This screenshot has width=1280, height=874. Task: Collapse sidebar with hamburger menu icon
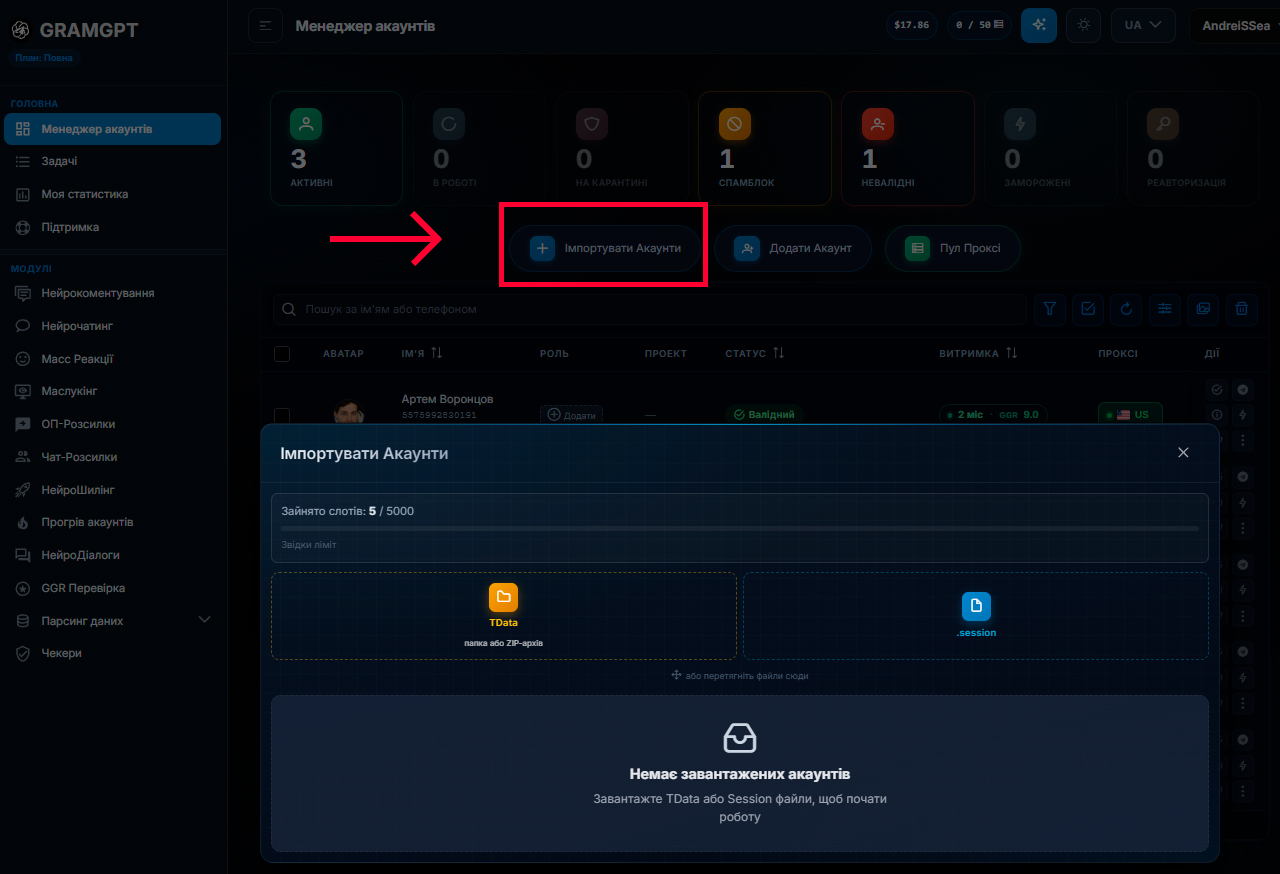pyautogui.click(x=265, y=25)
